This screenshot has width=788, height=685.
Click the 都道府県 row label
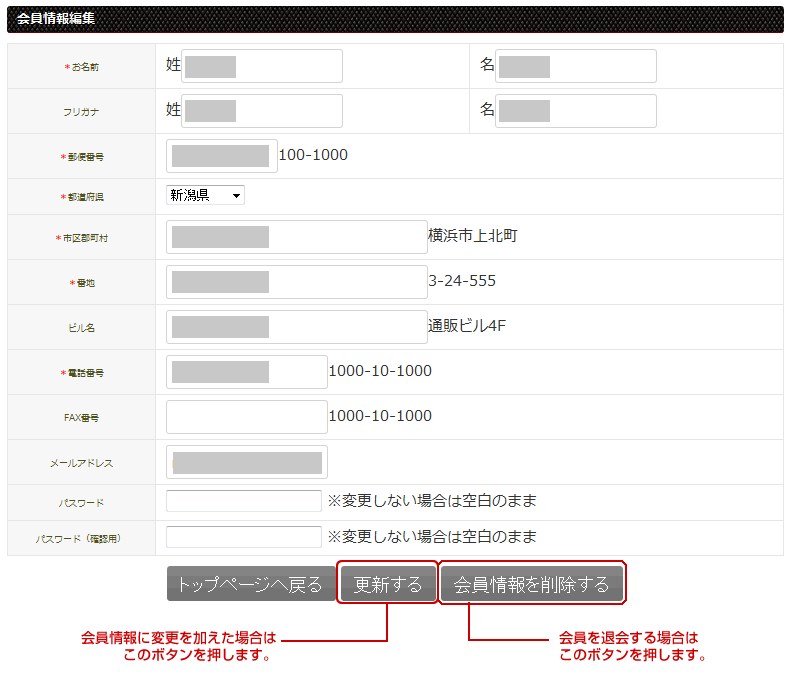pos(81,197)
